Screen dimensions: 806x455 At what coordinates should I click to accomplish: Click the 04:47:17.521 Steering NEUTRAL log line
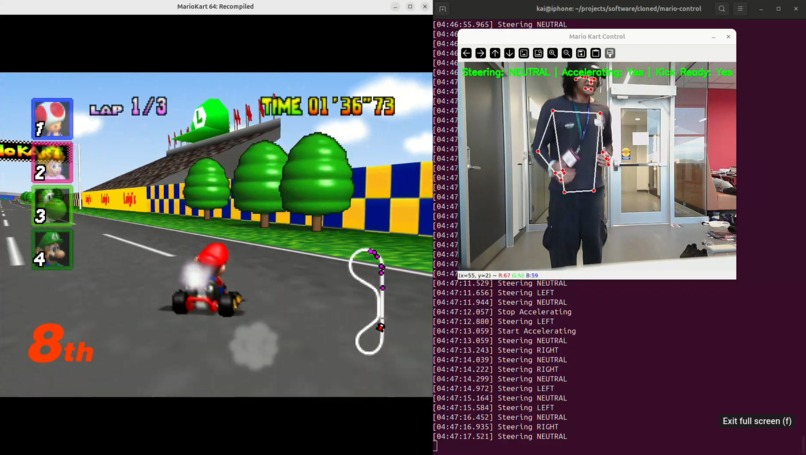pos(500,436)
